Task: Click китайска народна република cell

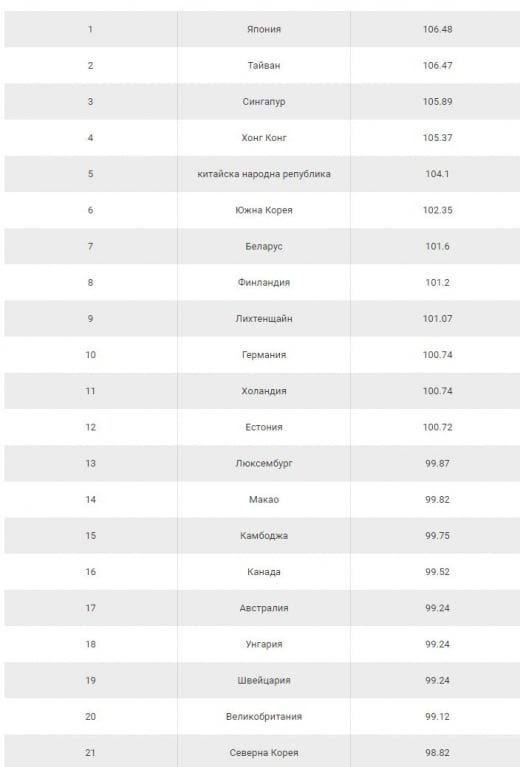Action: point(264,174)
